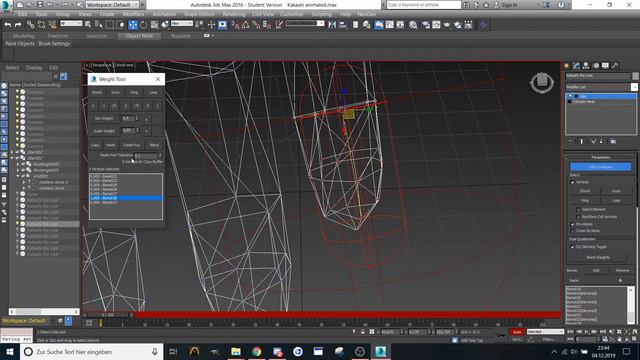The width and height of the screenshot is (640, 360).
Task: Click Blend Weights button in Parameters
Action: tap(598, 258)
